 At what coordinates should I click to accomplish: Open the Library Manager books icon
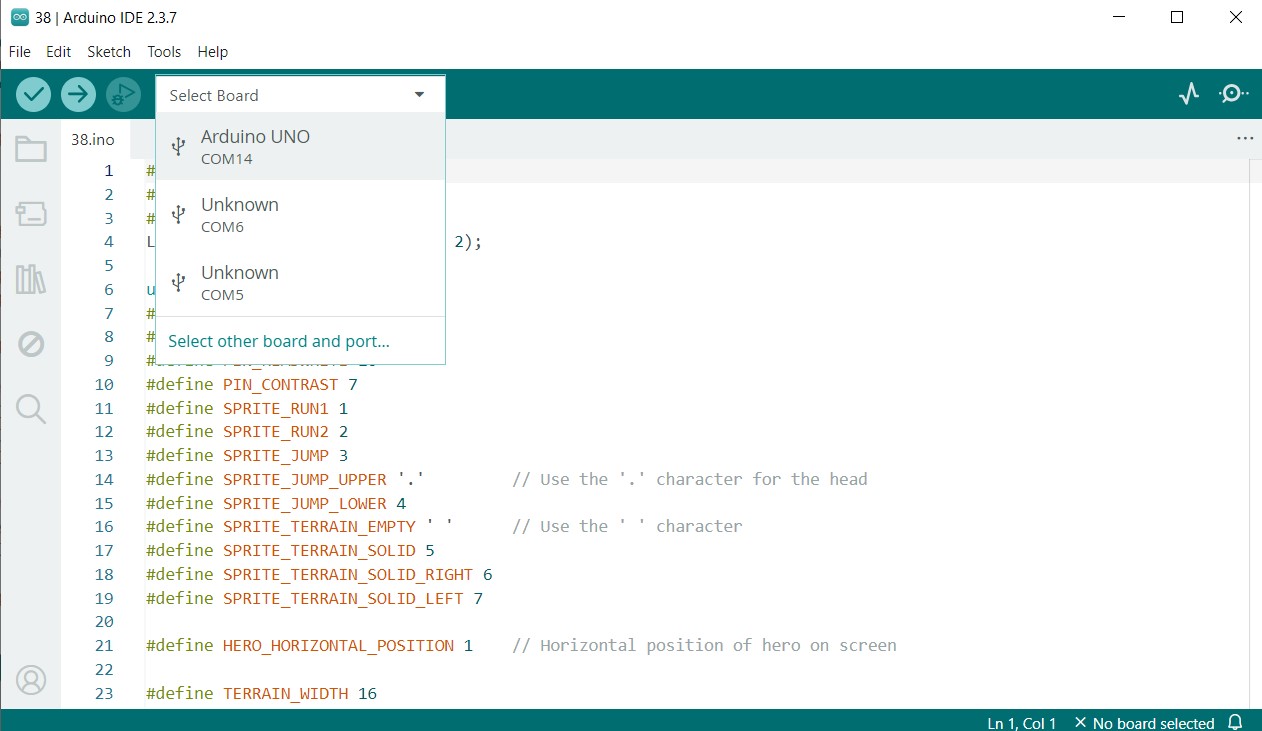click(31, 279)
